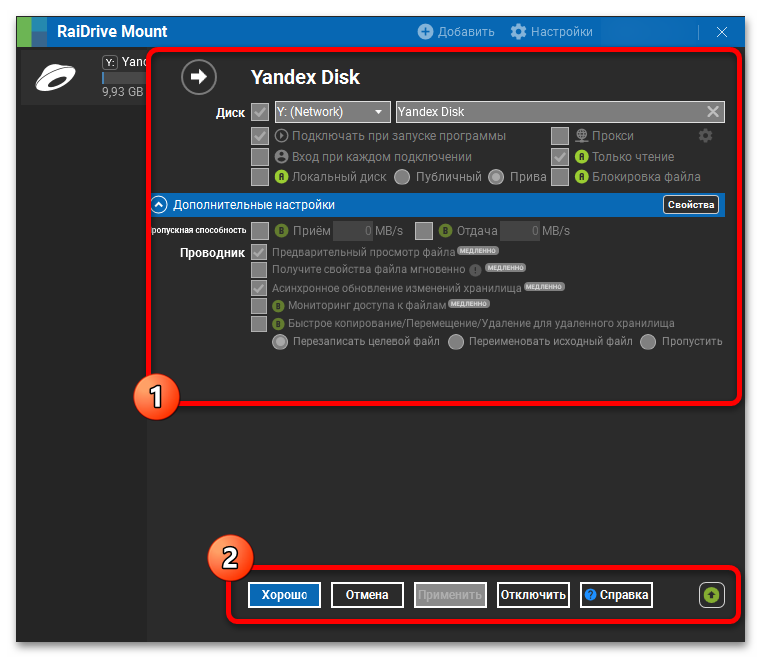Enable Блокировка файла checkbox

pos(560,177)
